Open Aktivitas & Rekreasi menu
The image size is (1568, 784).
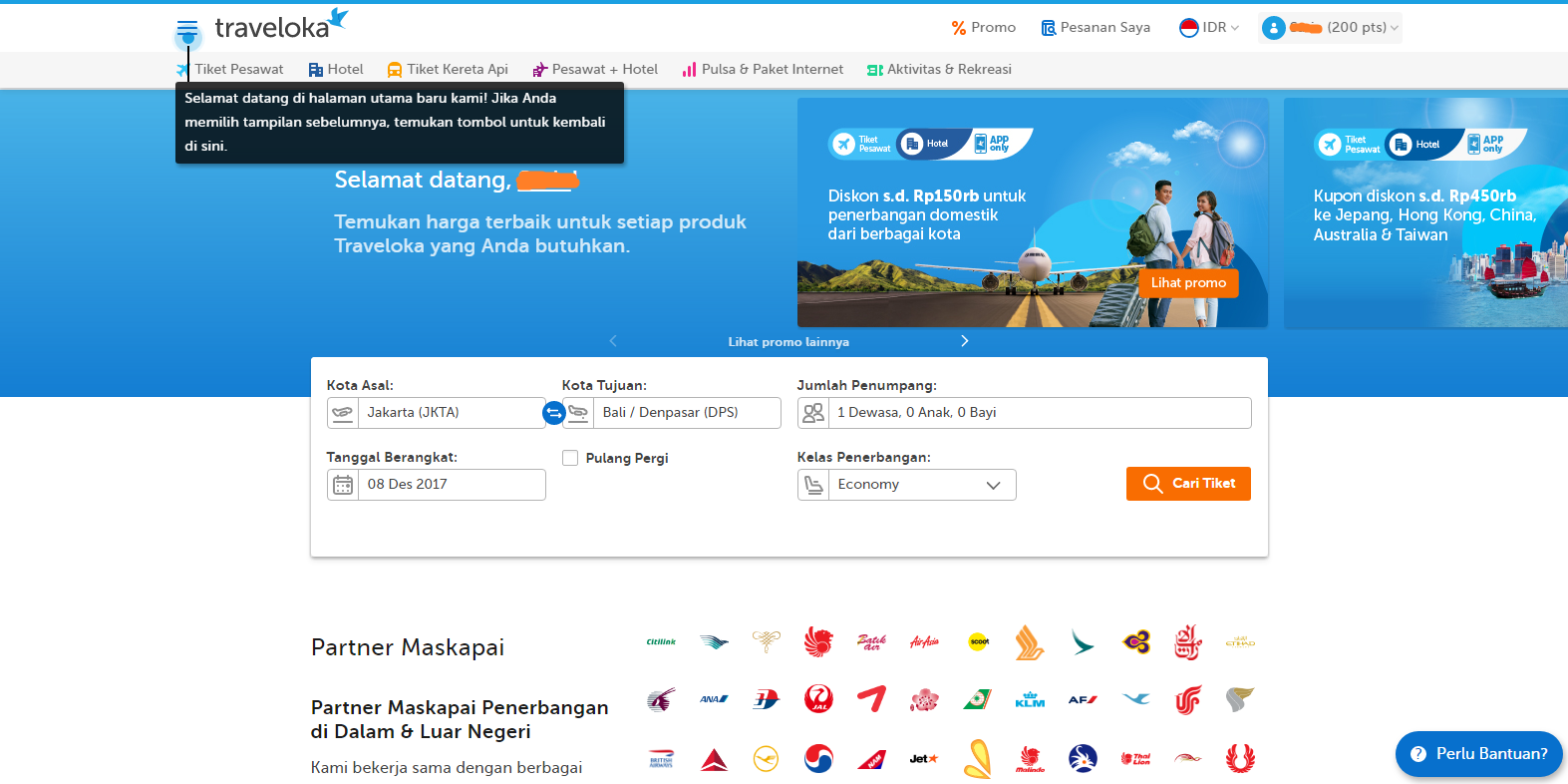(x=939, y=70)
